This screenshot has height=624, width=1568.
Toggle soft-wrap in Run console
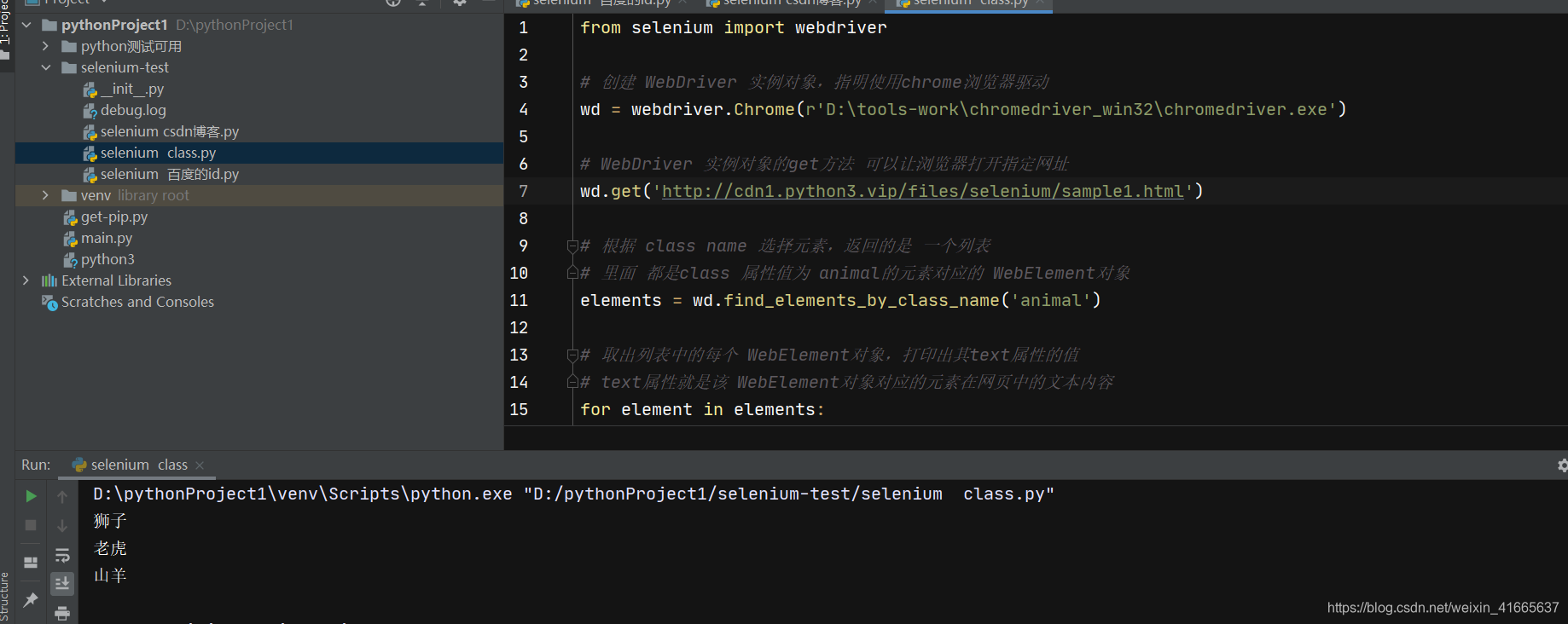click(x=62, y=556)
